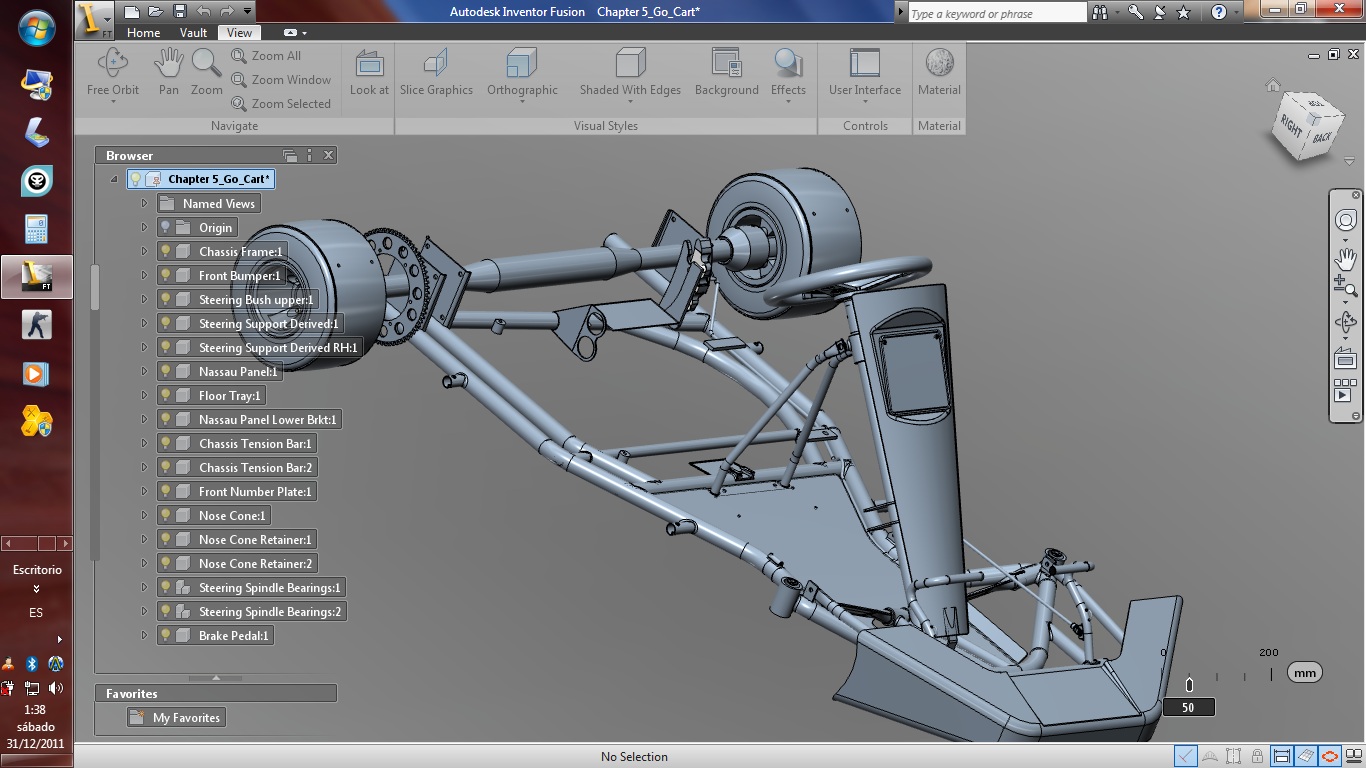Switch to the Home ribbon tab

(143, 32)
